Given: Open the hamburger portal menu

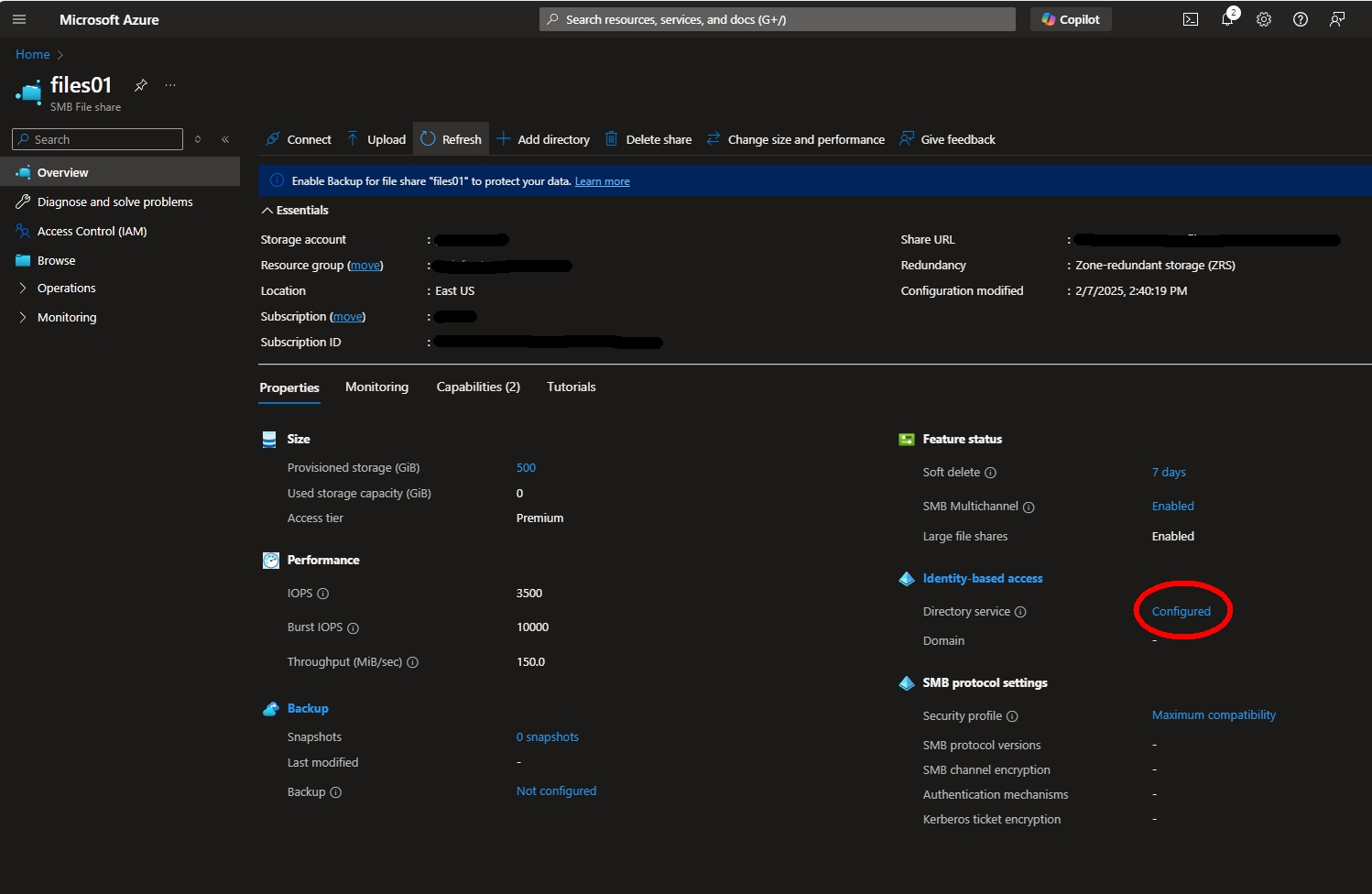Looking at the screenshot, I should [19, 19].
